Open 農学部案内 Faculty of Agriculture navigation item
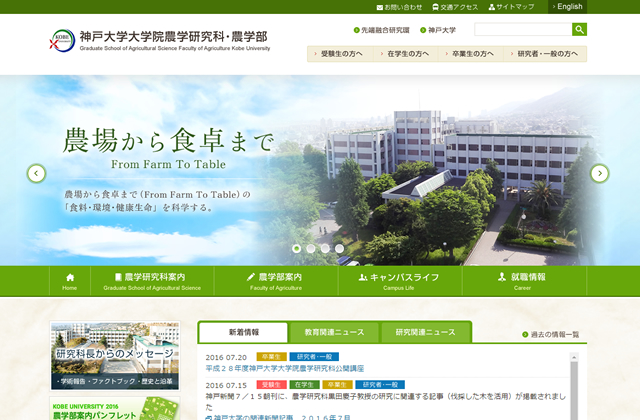 click(276, 281)
